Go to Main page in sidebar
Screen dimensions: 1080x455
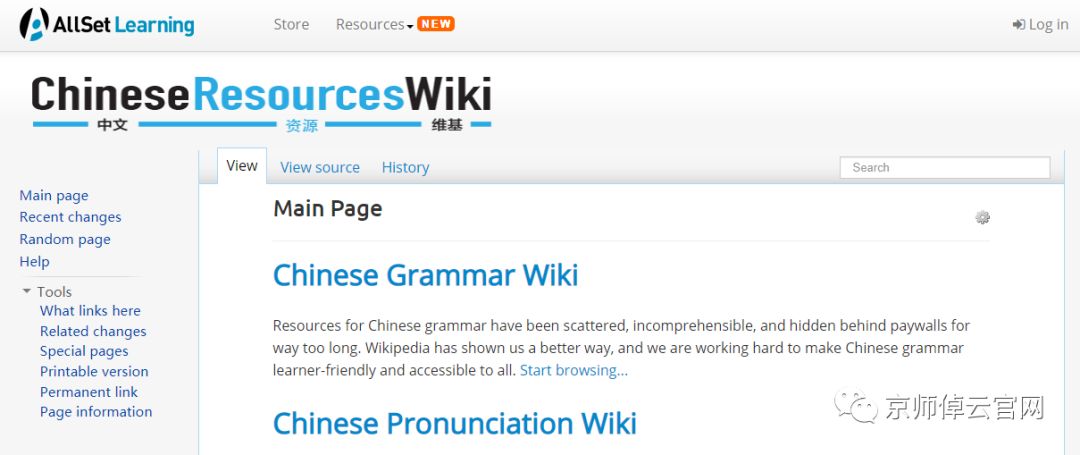54,195
